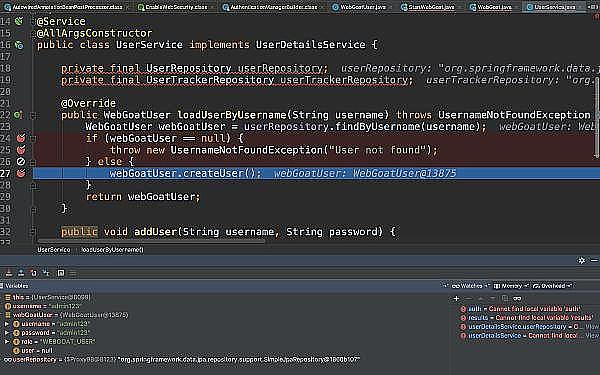
Task: Add a new watch with plus icon
Action: 456,298
